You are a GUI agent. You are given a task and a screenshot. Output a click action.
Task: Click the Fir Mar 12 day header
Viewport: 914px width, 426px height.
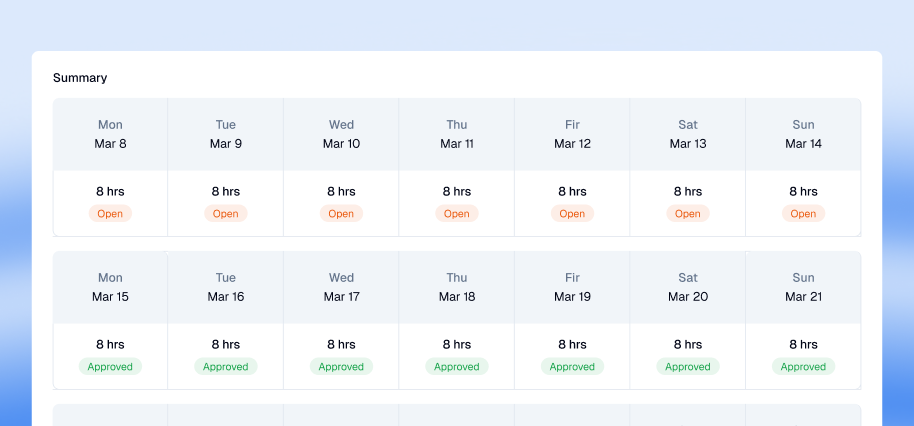coord(572,134)
